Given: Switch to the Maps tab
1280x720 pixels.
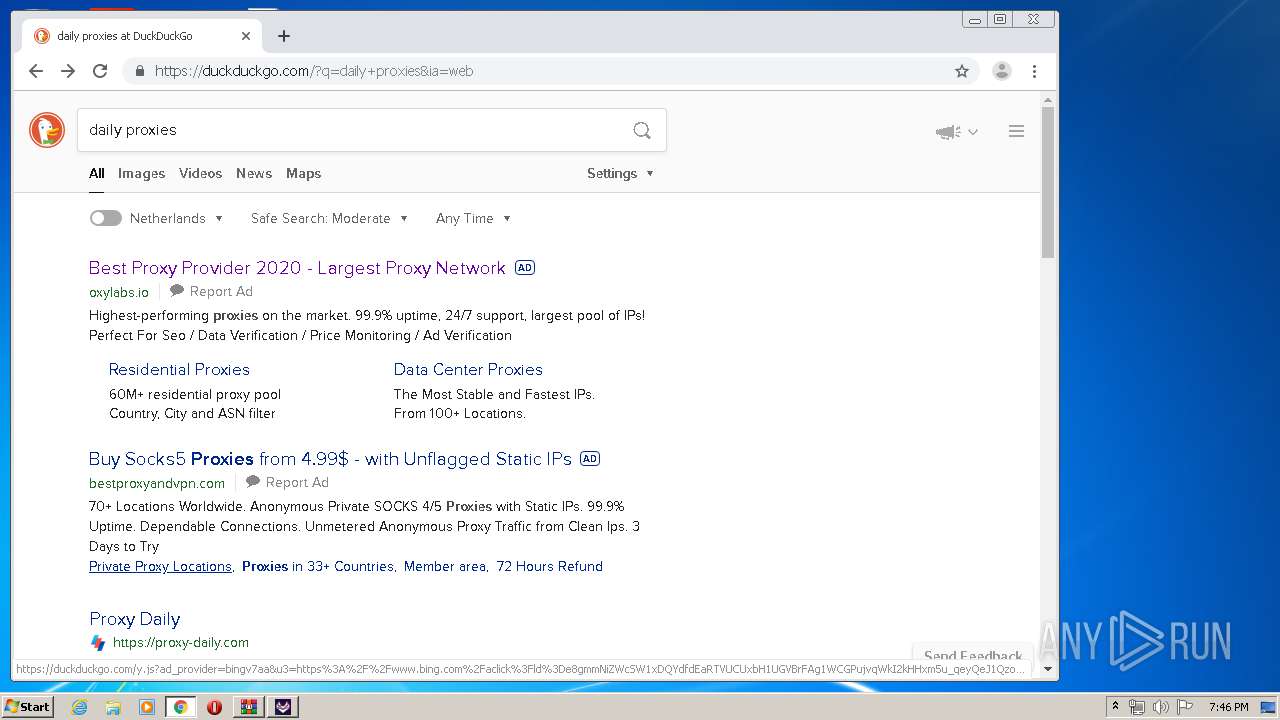Looking at the screenshot, I should [303, 173].
